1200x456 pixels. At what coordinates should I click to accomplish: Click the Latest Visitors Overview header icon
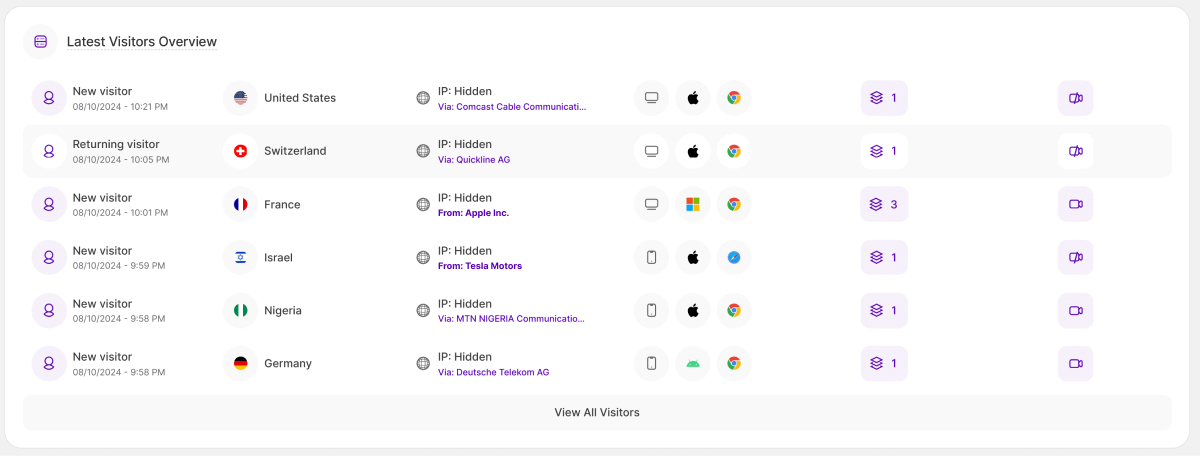[40, 42]
